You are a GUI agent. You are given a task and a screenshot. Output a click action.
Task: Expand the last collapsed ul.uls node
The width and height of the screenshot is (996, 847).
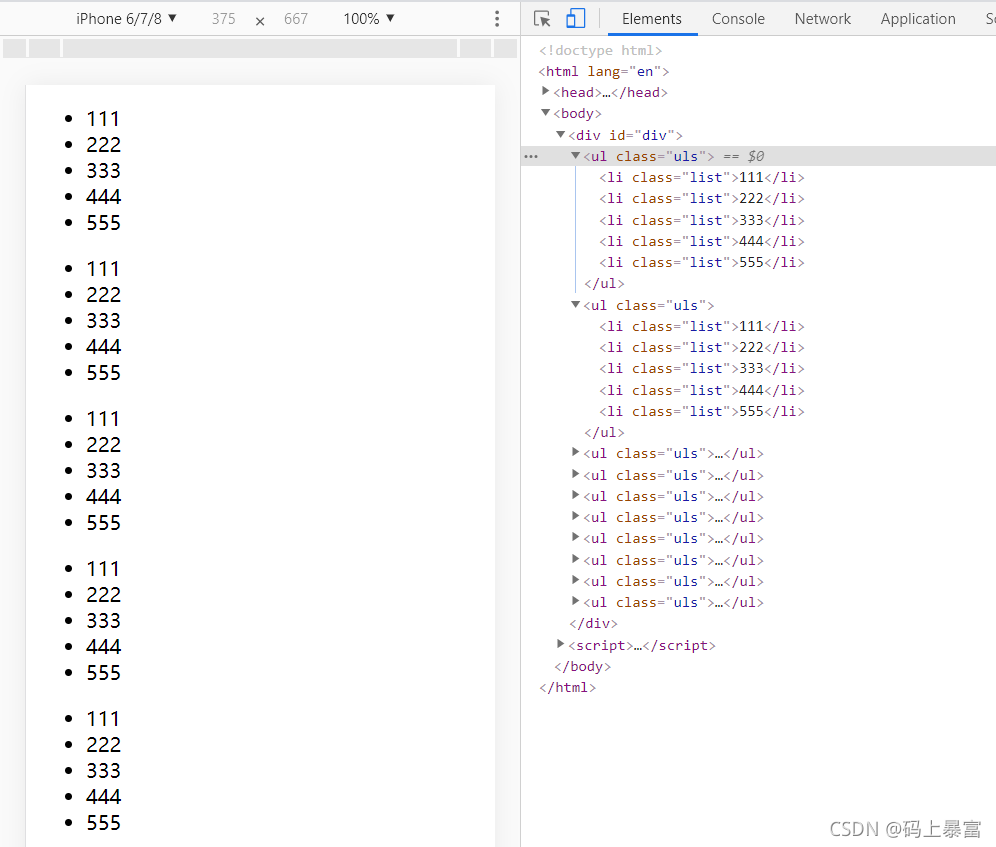click(575, 601)
